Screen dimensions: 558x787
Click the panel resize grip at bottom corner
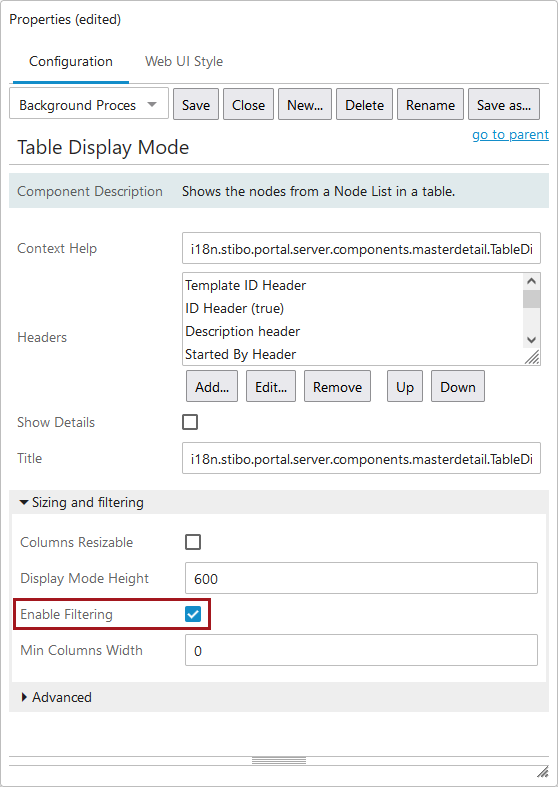(x=542, y=771)
